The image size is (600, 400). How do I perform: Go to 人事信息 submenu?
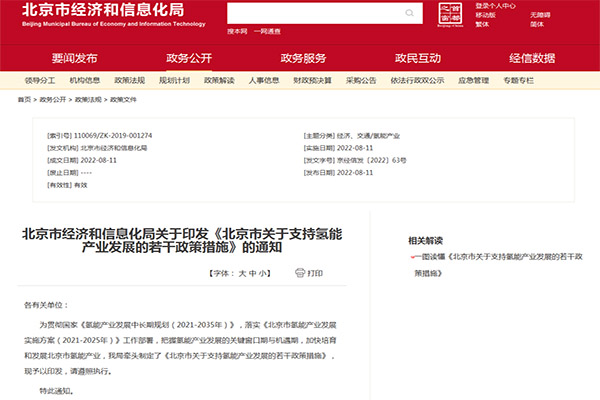(264, 80)
